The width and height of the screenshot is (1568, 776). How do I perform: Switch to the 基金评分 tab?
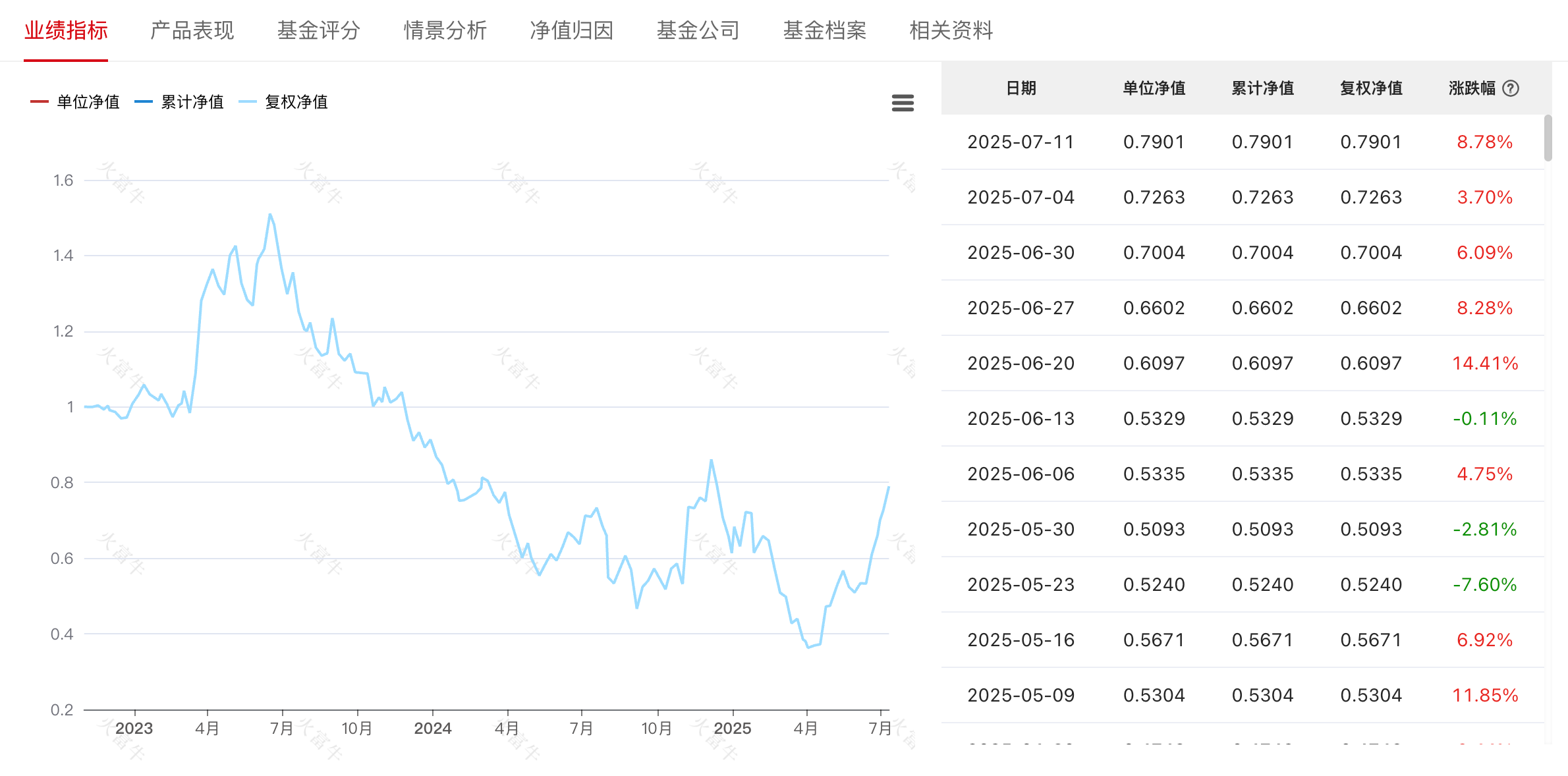[x=318, y=30]
